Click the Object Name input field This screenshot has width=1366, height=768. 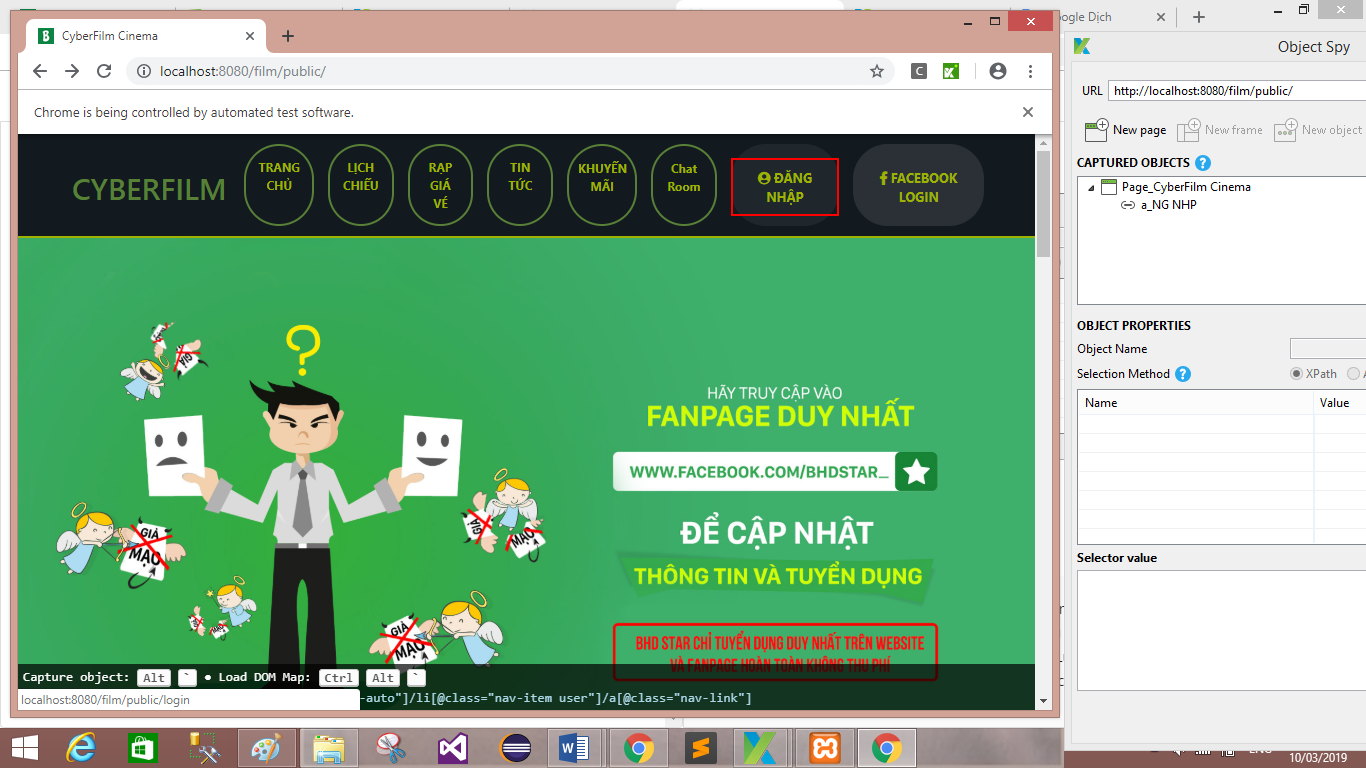tap(1328, 349)
